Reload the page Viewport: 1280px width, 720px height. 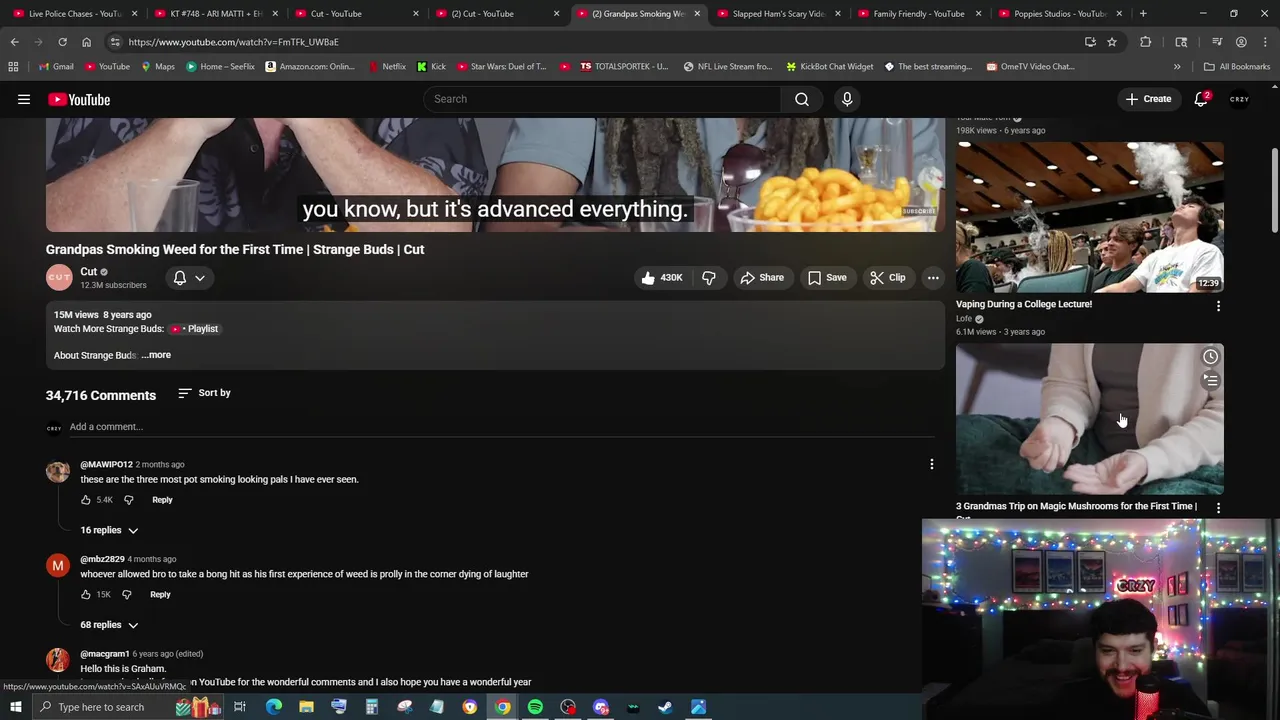tap(62, 42)
